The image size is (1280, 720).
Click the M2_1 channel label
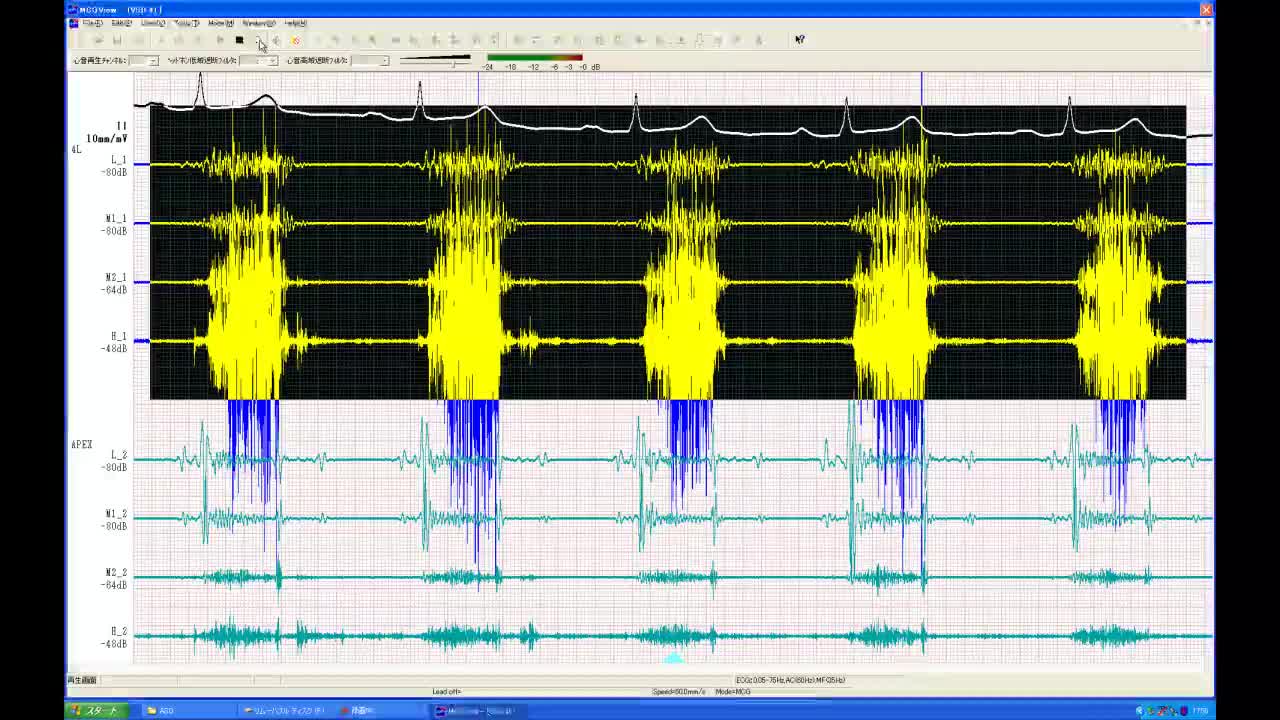tap(116, 277)
